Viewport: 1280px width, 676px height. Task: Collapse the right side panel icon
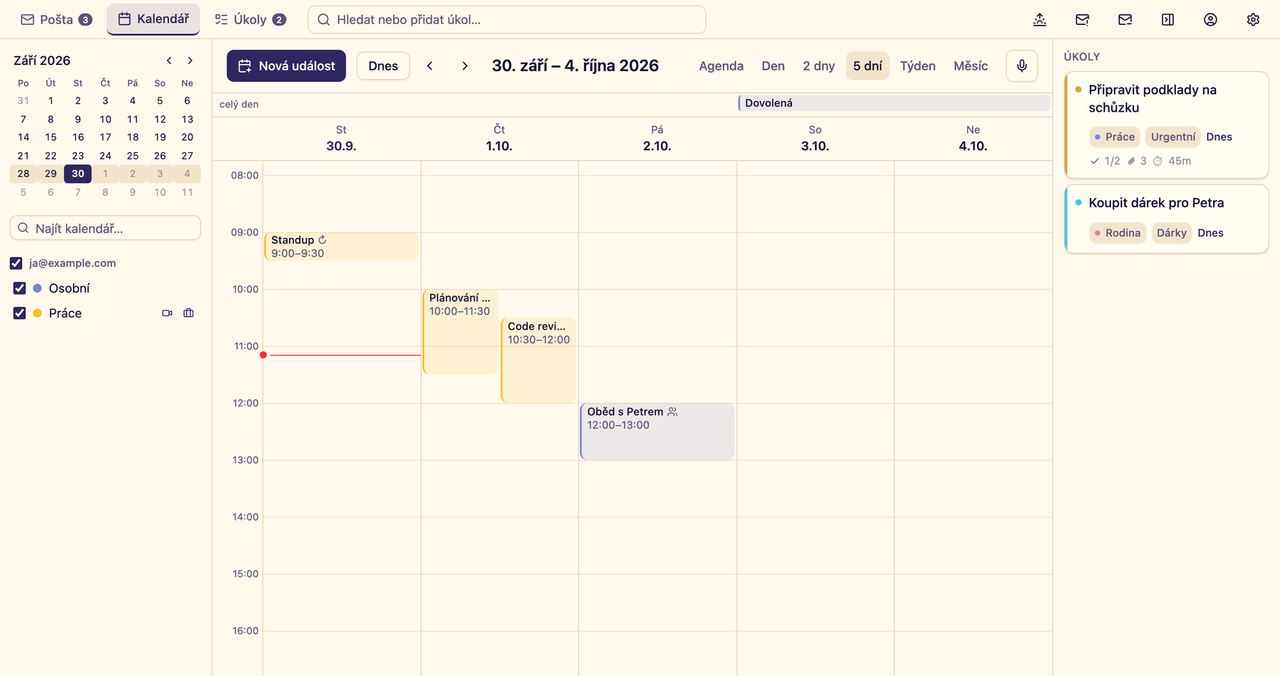pos(1167,19)
